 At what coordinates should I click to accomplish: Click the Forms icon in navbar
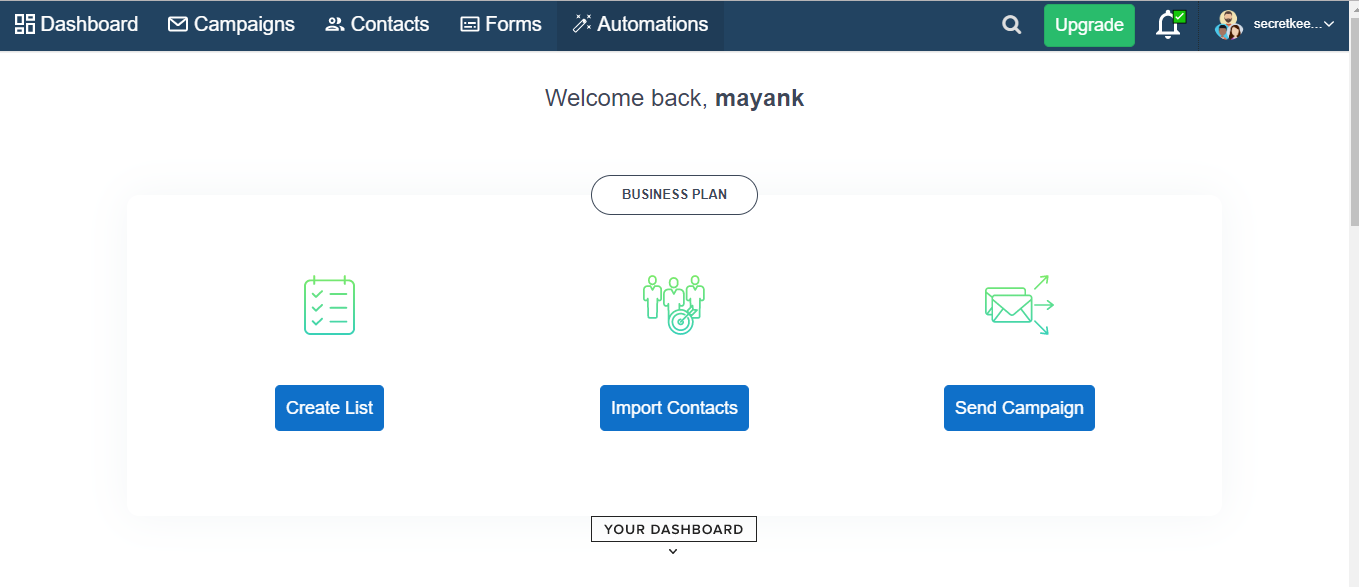pos(470,24)
